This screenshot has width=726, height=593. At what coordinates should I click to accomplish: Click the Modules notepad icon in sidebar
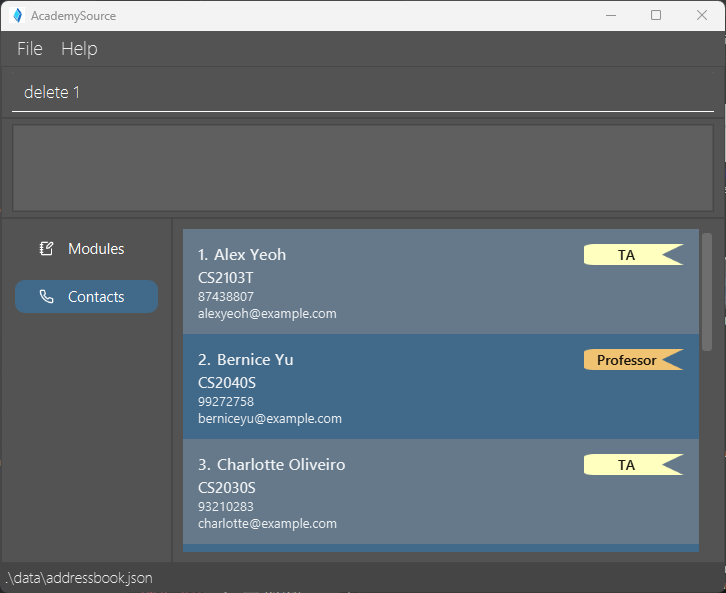tap(46, 249)
